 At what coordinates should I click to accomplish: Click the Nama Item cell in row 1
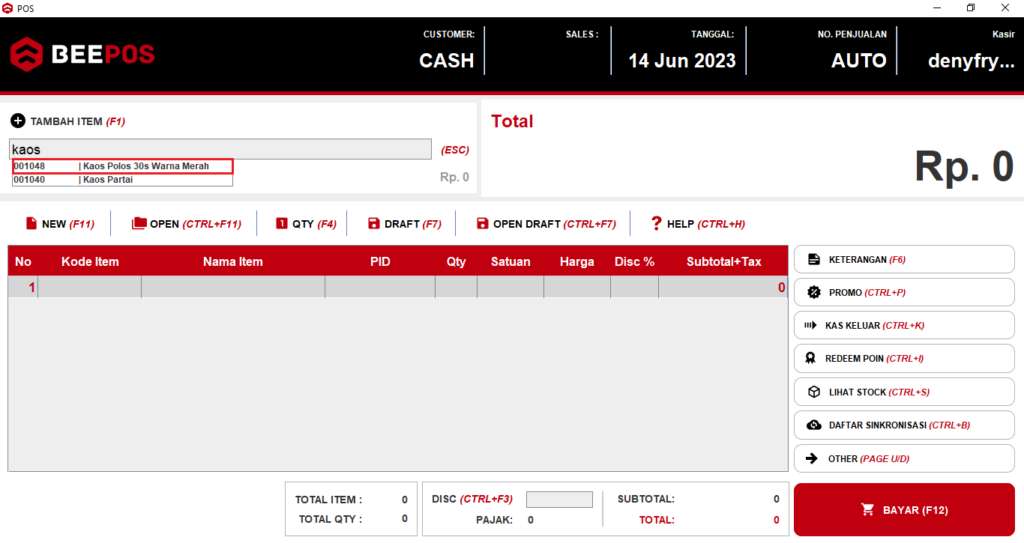point(232,287)
